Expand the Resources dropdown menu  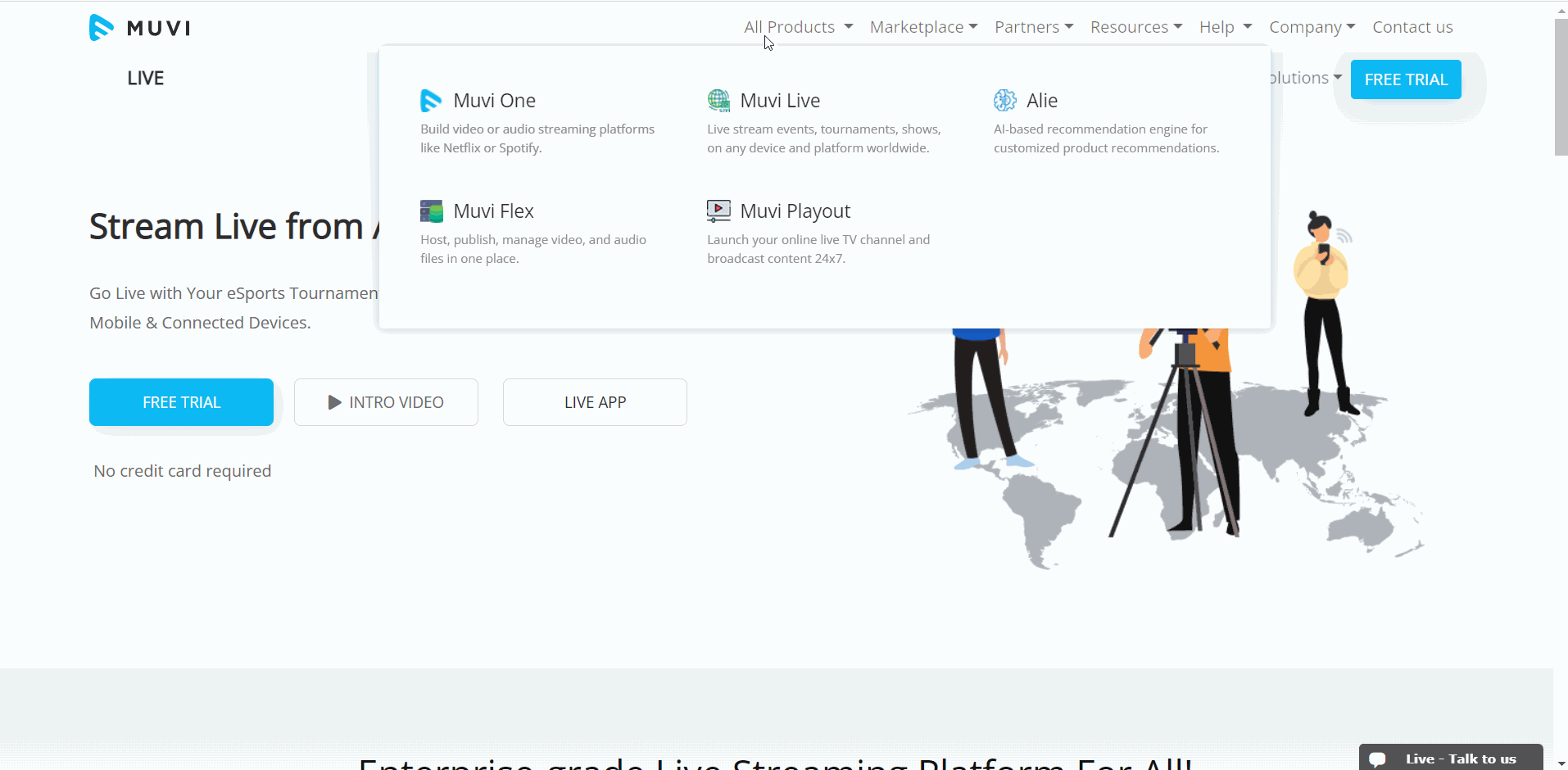click(x=1136, y=27)
